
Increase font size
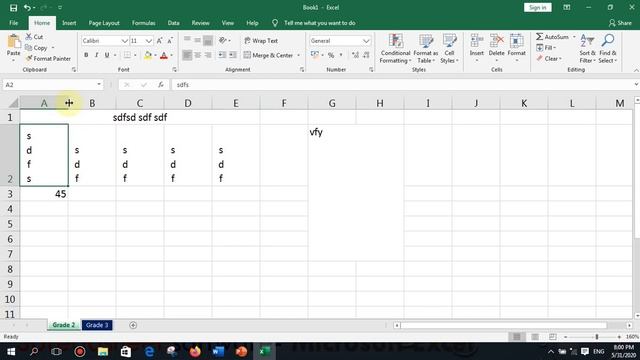[x=160, y=40]
